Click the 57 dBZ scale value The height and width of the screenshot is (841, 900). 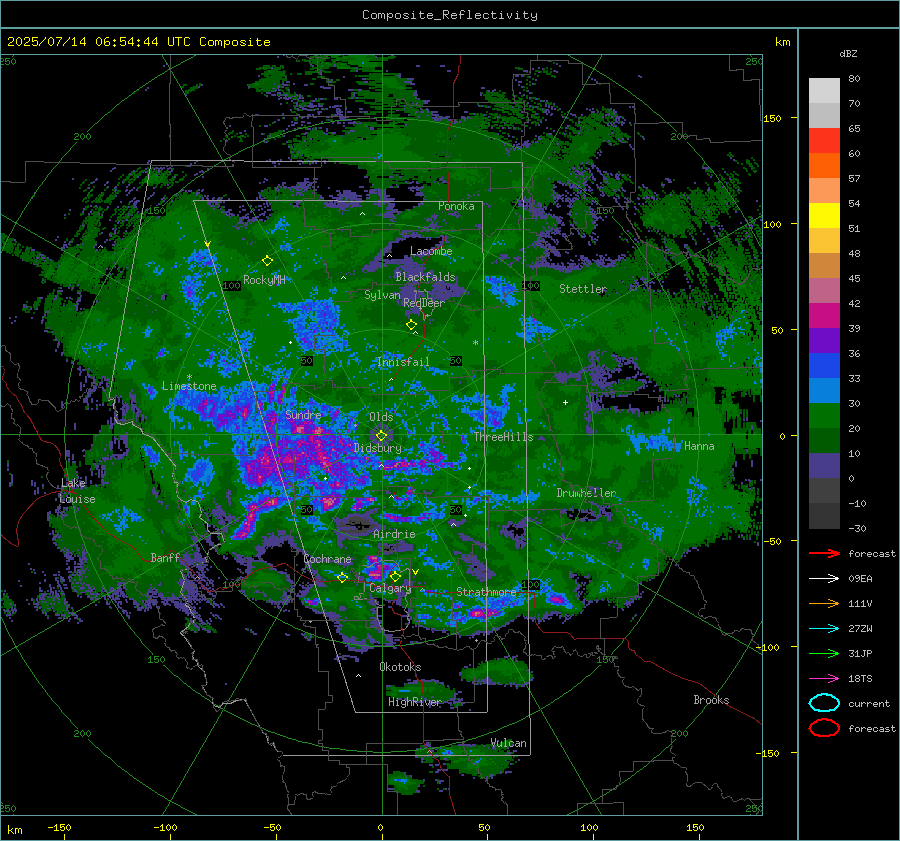coord(854,179)
